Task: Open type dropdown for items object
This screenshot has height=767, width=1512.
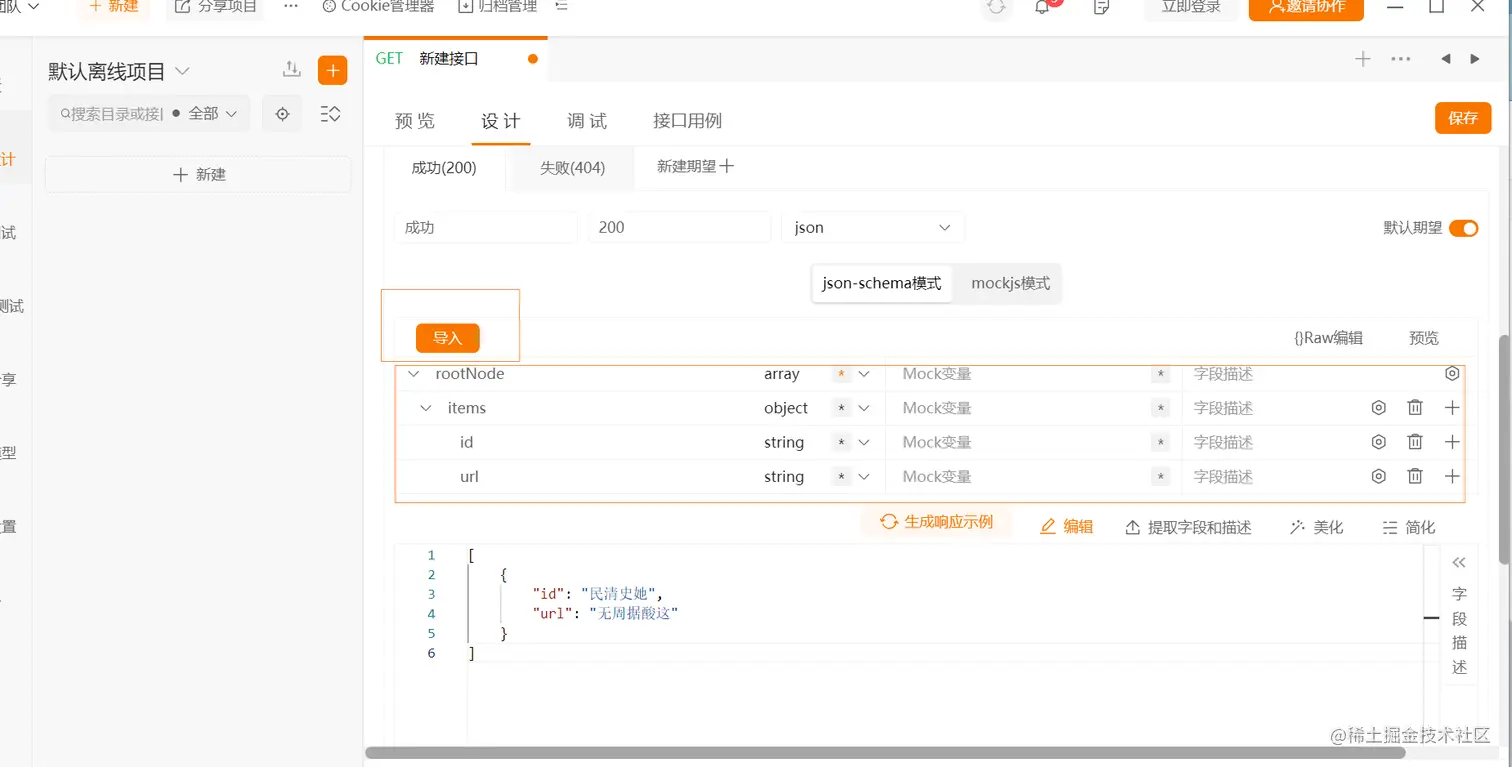Action: 864,408
